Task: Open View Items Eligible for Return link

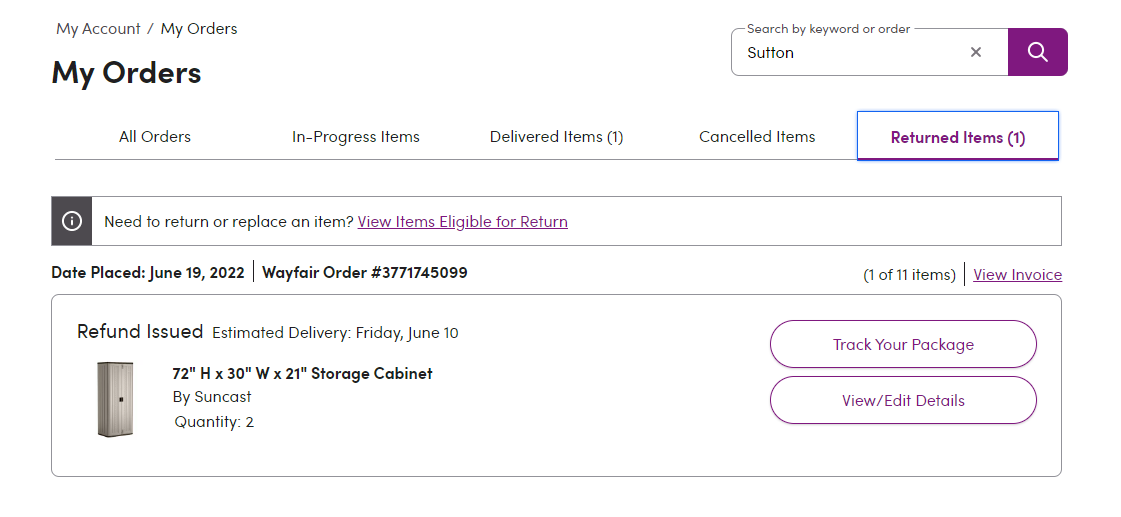Action: (463, 222)
